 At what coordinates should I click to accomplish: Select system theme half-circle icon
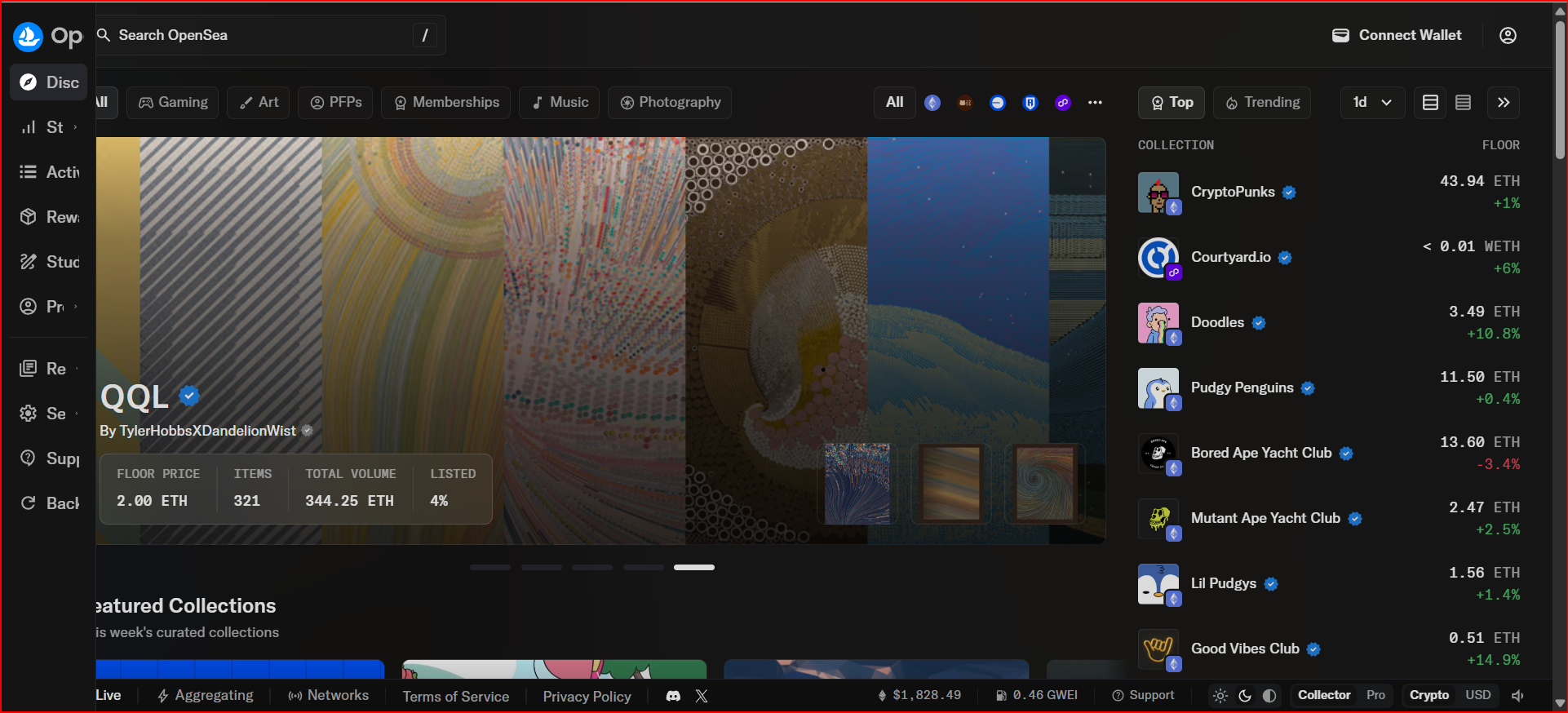[x=1269, y=696]
